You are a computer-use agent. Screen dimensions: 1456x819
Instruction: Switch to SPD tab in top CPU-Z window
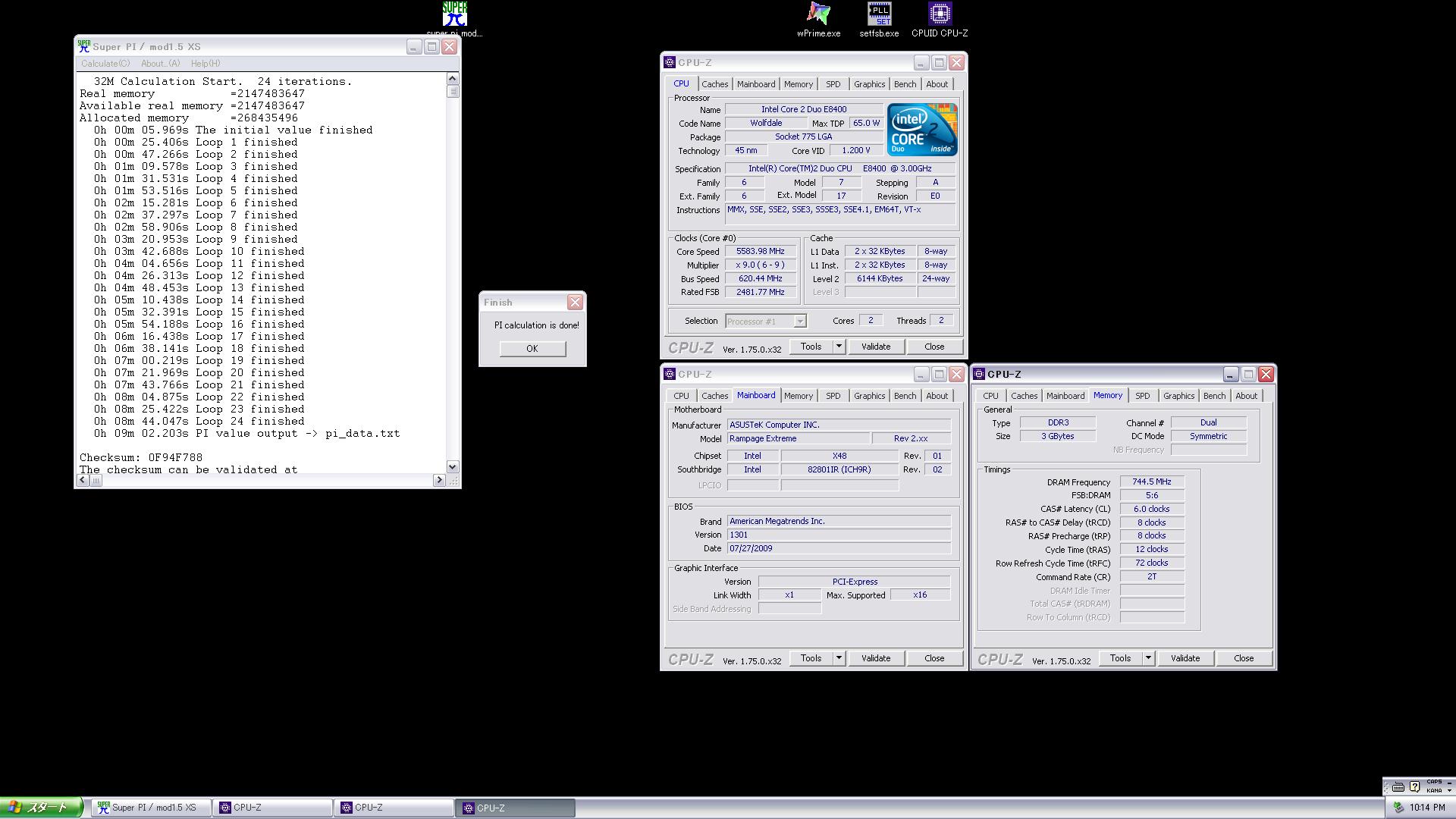coord(833,84)
